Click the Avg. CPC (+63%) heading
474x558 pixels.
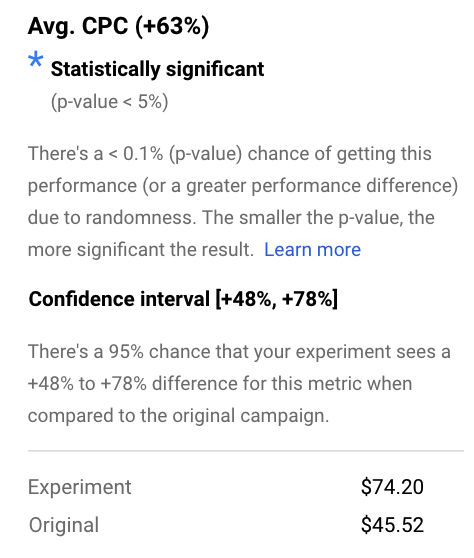118,26
